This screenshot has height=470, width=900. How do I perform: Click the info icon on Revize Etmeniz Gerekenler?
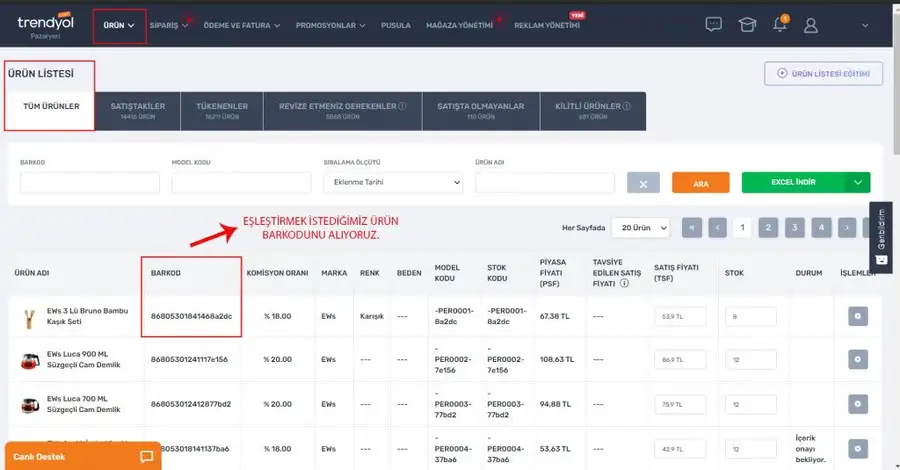pos(402,106)
